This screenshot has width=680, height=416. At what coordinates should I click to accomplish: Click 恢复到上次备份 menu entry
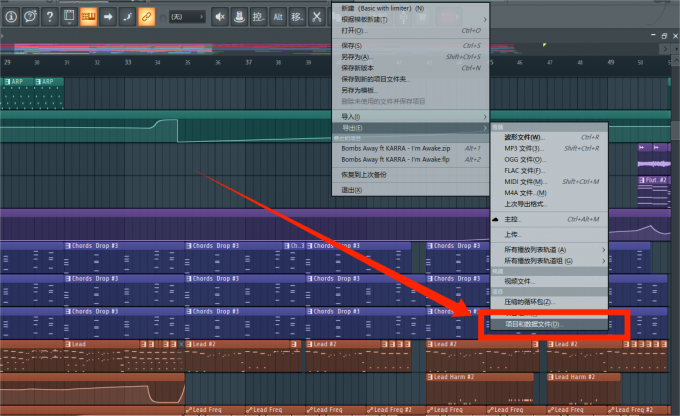pos(410,175)
